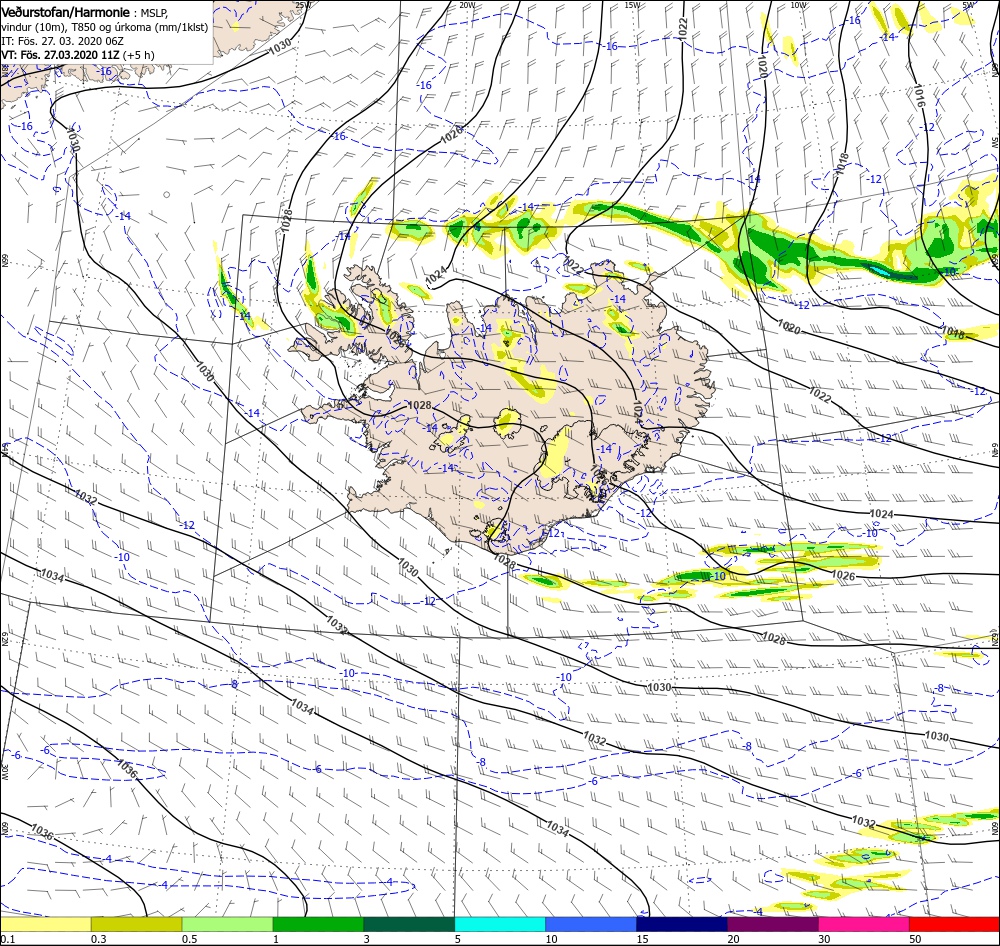Viewport: 1000px width, 946px height.
Task: Click the '1016' isobar label
Action: coord(920,94)
